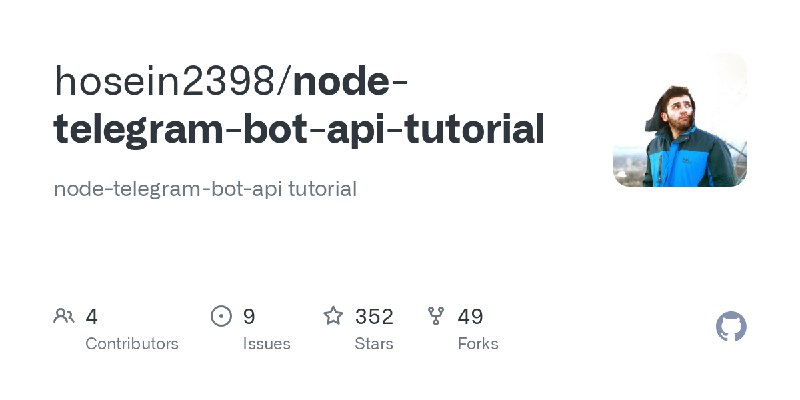Image resolution: width=800 pixels, height=400 pixels.
Task: Open the Issues label
Action: pos(266,344)
